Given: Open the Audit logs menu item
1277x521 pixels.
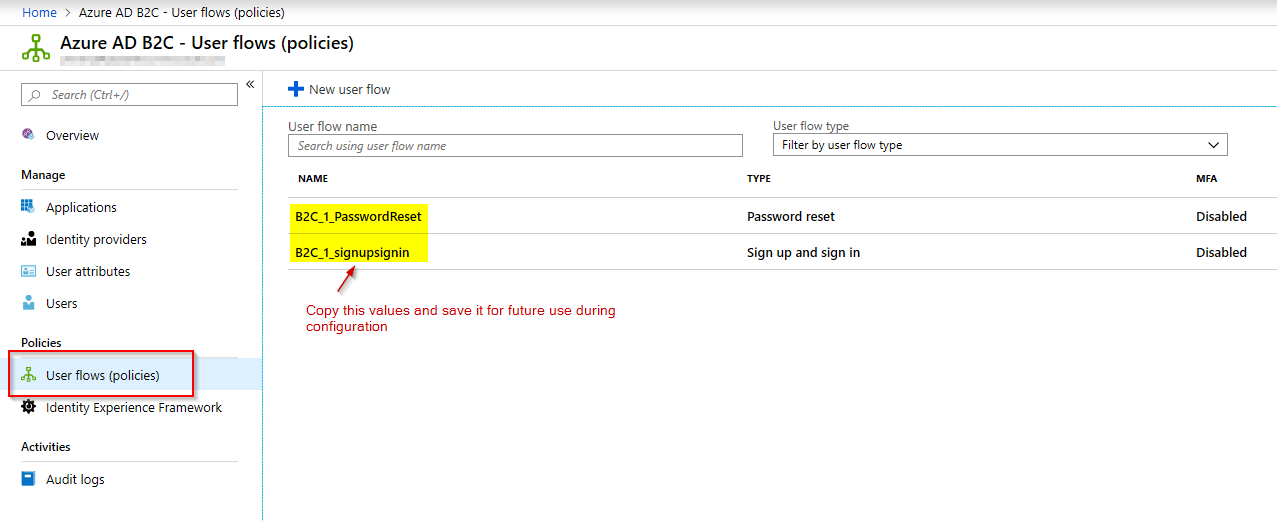Looking at the screenshot, I should click(x=75, y=479).
